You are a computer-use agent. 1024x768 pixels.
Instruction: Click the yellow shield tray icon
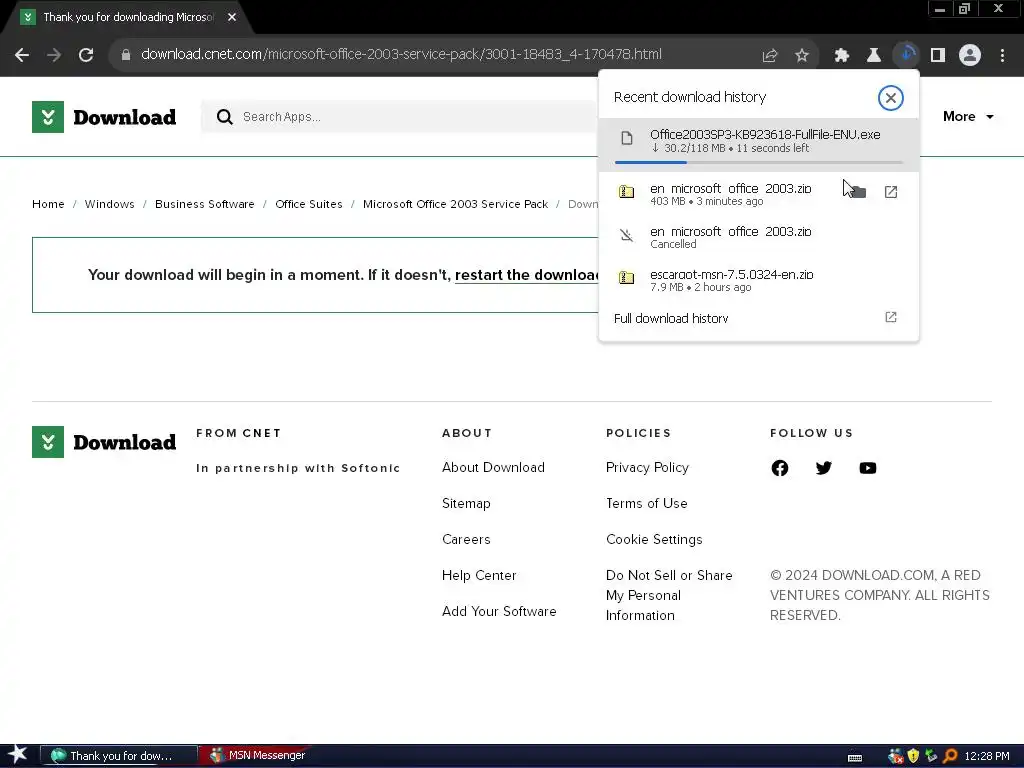tap(913, 756)
